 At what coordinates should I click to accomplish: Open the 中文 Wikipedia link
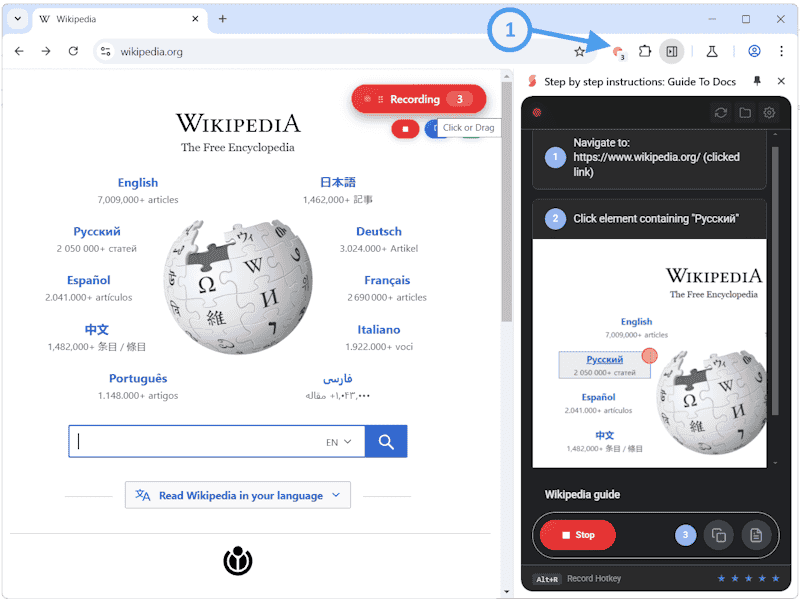[97, 330]
